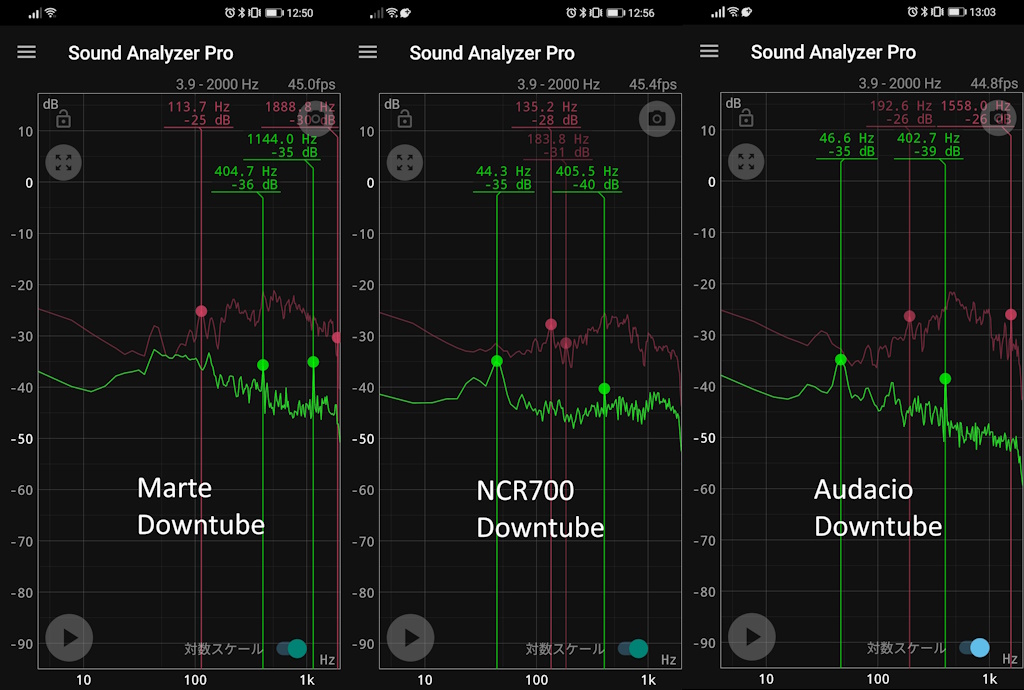
Task: Open hamburger menu in NCR700 Downtube screen
Action: point(368,53)
